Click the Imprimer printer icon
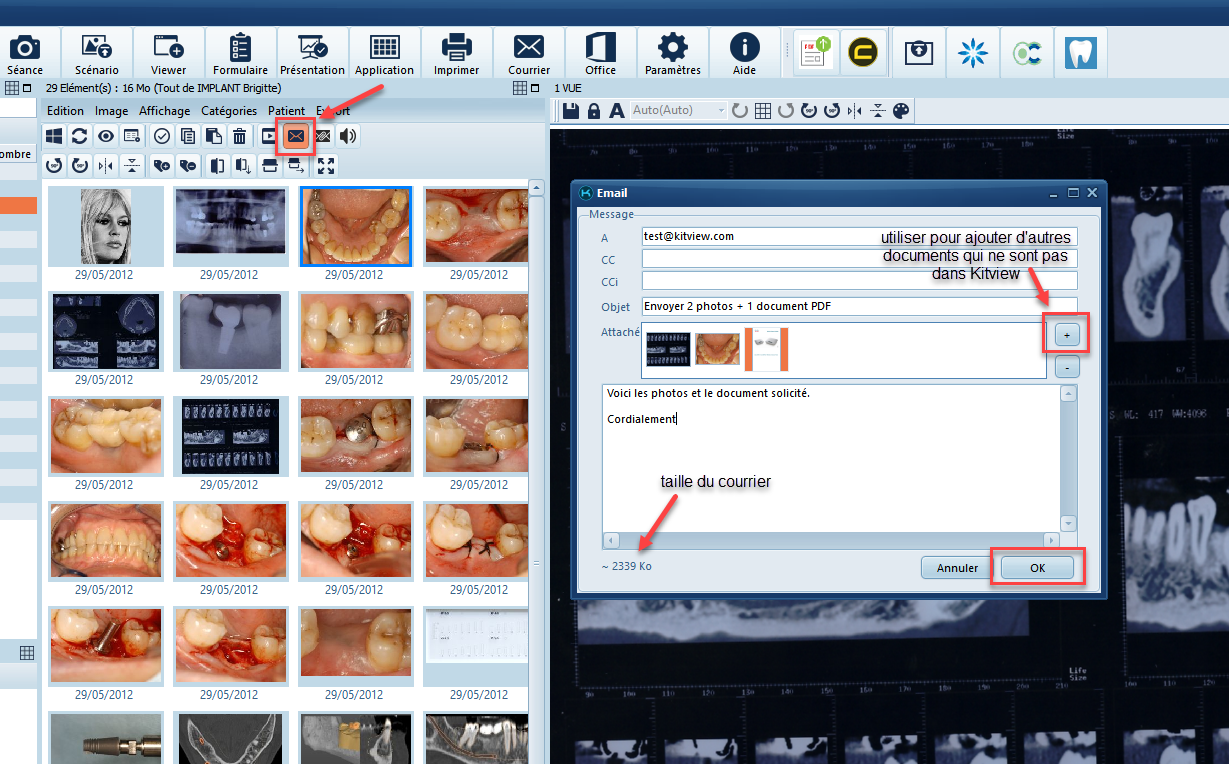 point(456,53)
